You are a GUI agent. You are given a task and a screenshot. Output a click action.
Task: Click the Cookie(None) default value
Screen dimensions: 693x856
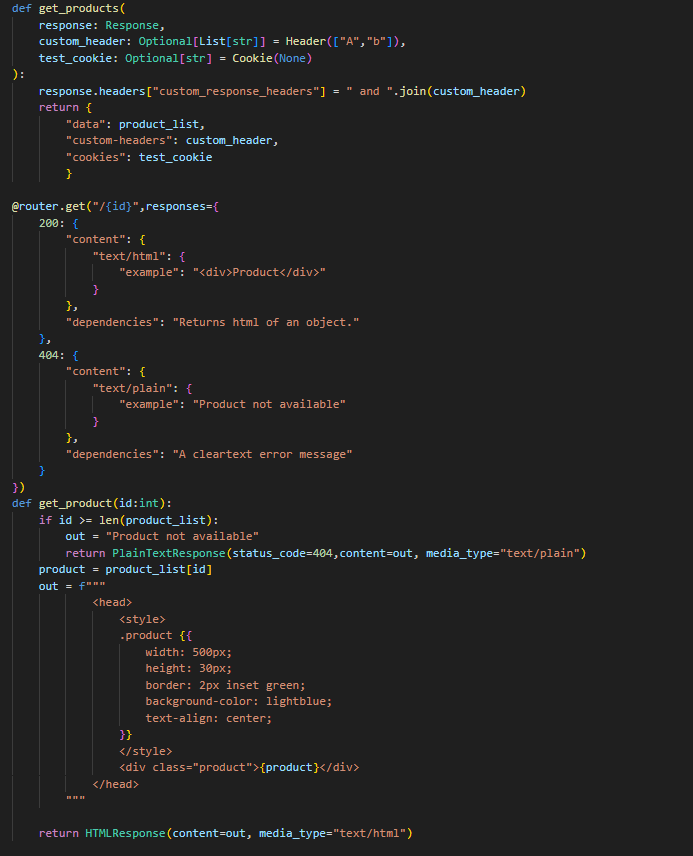pos(272,58)
